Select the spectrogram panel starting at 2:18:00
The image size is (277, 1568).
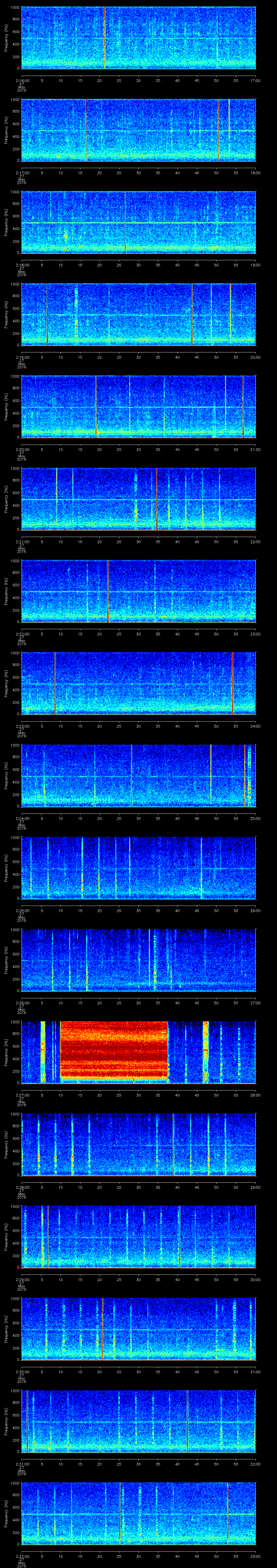click(x=138, y=222)
